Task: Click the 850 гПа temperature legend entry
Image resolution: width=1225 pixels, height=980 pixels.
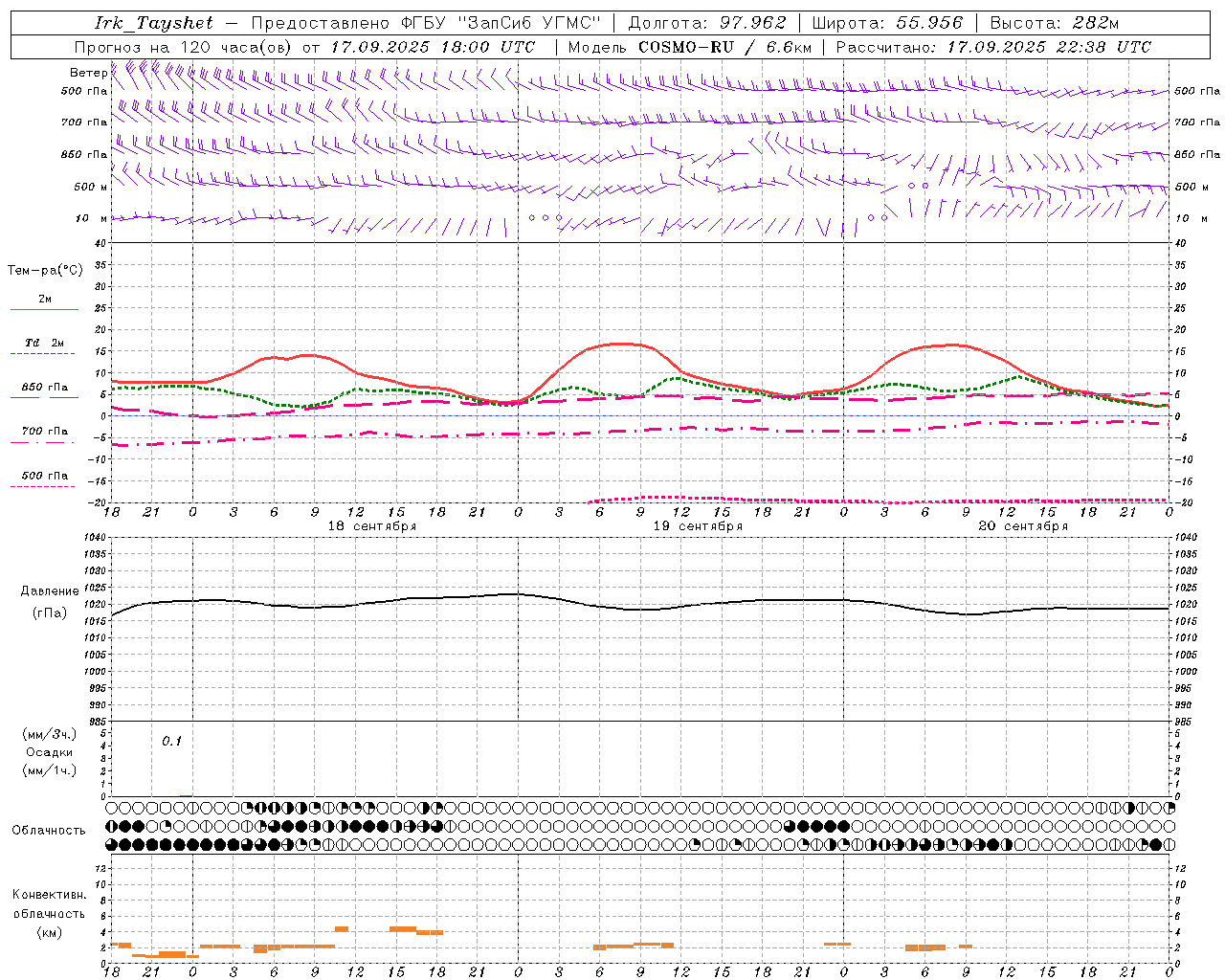Action: [44, 388]
